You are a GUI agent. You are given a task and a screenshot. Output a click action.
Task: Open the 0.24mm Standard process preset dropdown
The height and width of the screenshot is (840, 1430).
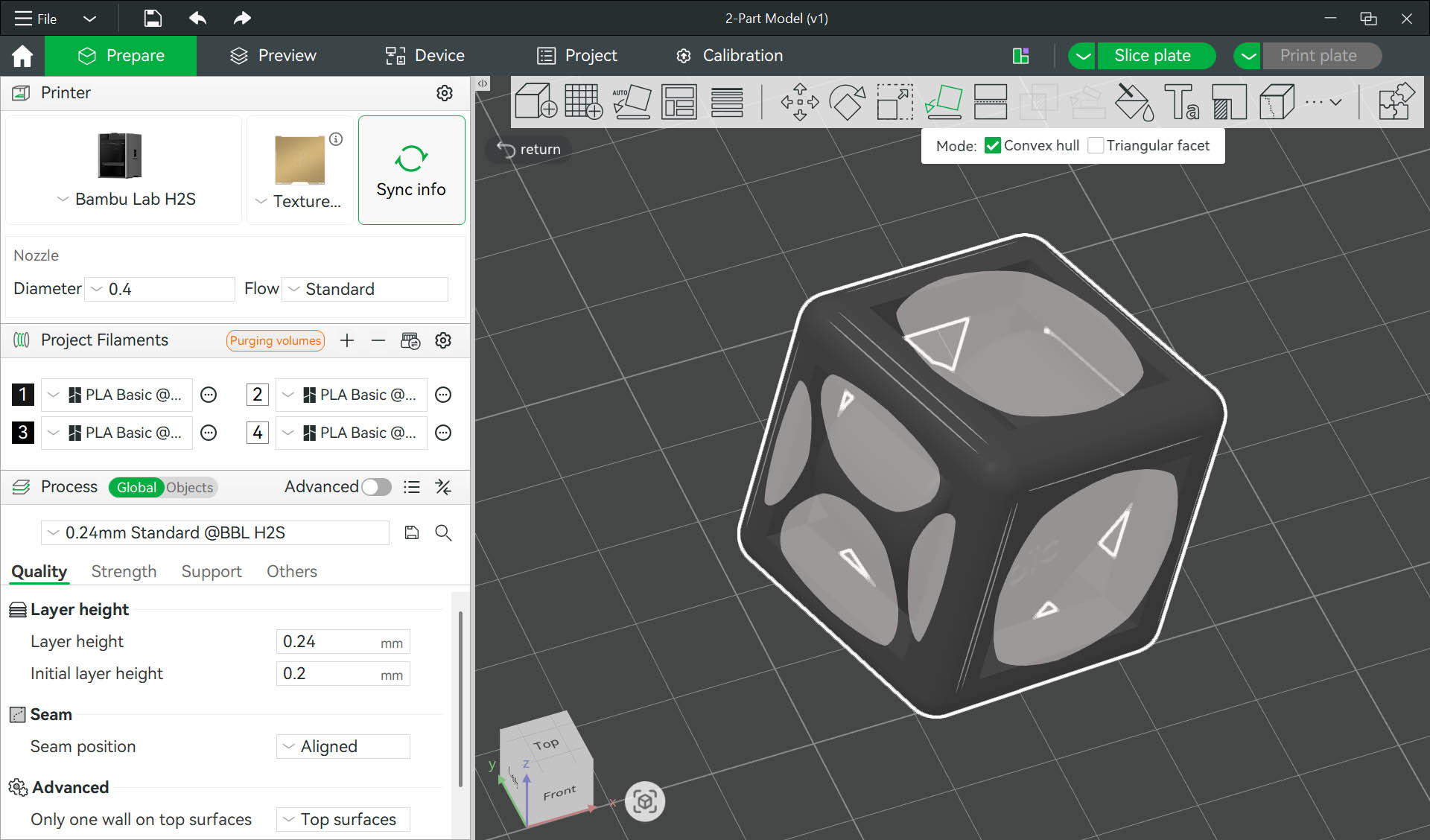click(x=214, y=532)
